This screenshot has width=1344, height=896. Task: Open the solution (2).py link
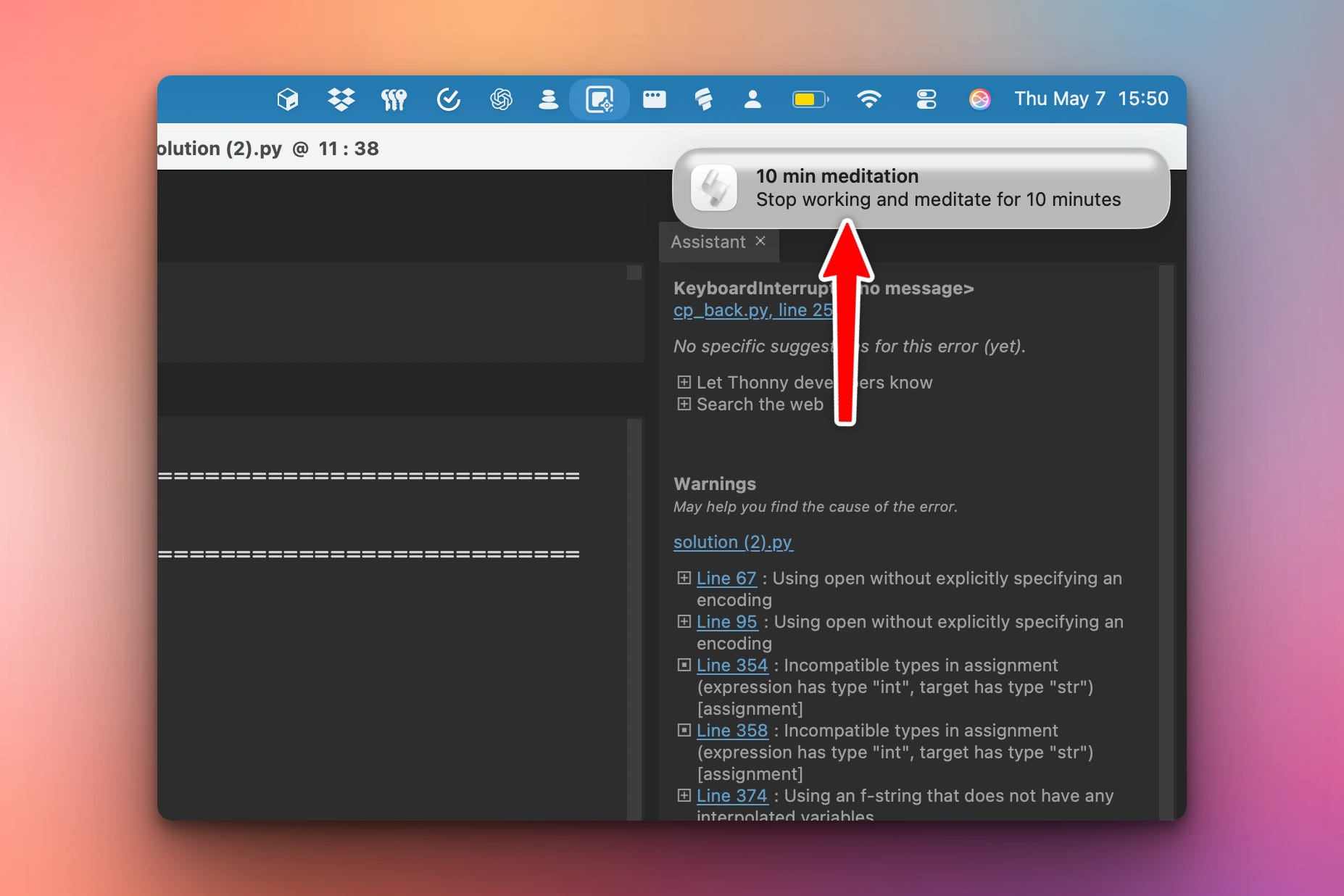pos(733,542)
